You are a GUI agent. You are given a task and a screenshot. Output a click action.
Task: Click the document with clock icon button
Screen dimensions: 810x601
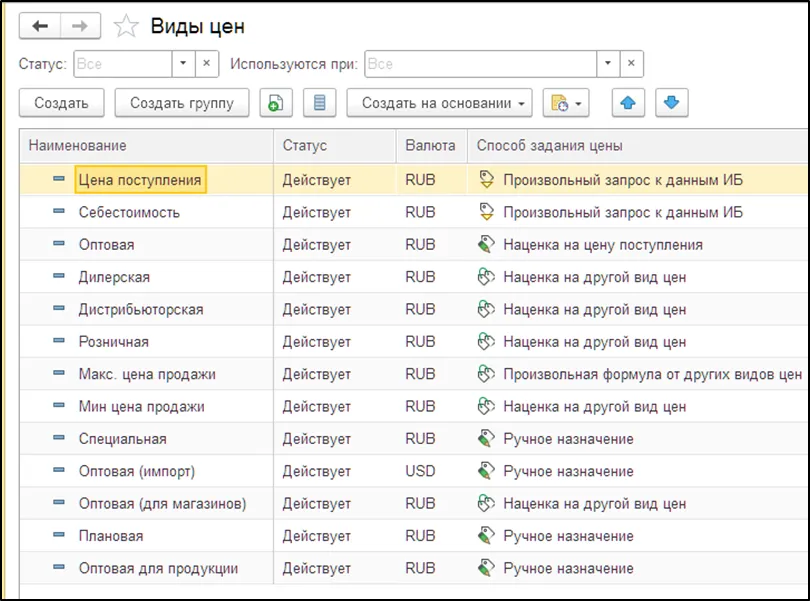[566, 103]
